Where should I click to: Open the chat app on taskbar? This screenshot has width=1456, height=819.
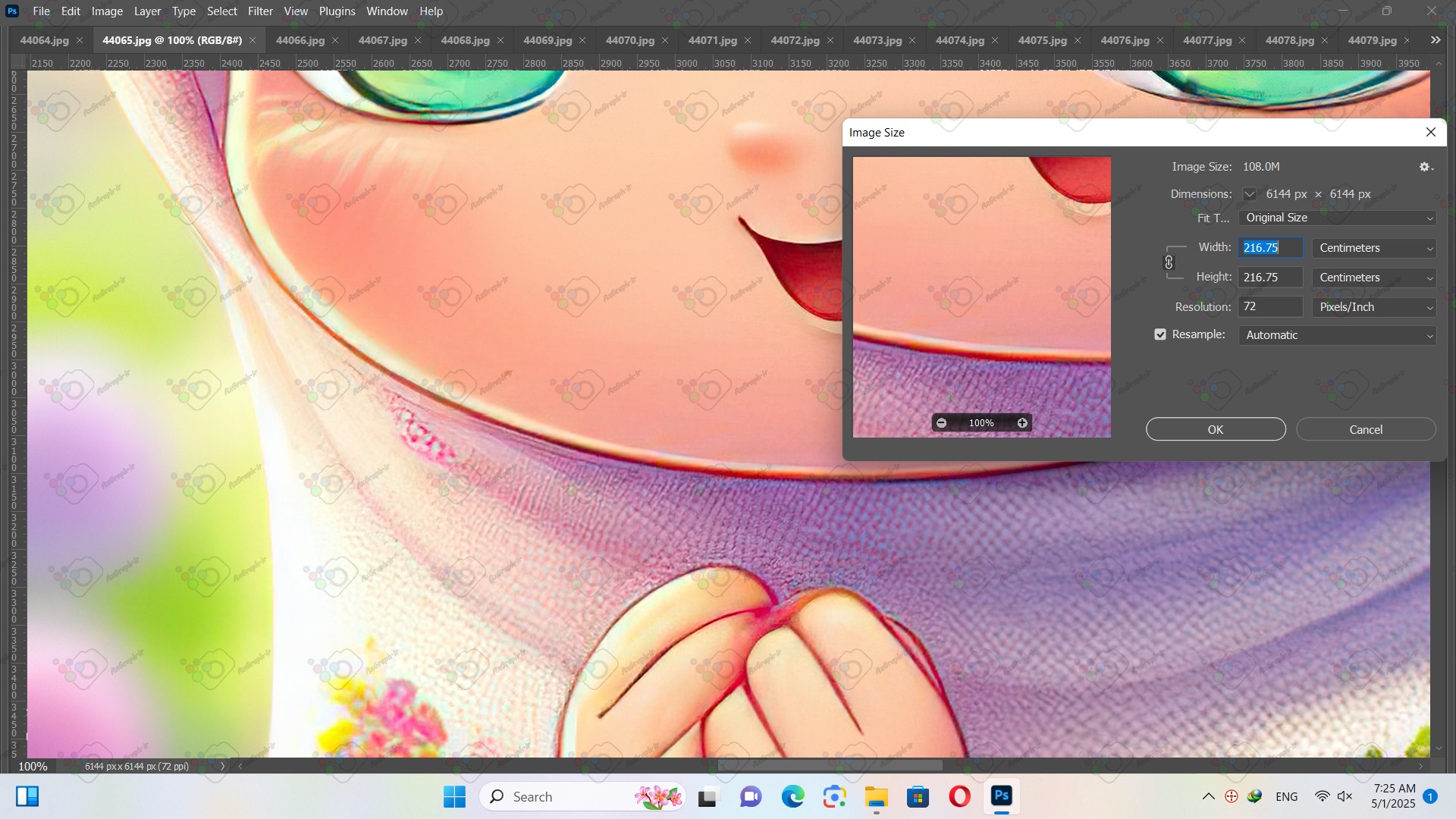[x=751, y=796]
